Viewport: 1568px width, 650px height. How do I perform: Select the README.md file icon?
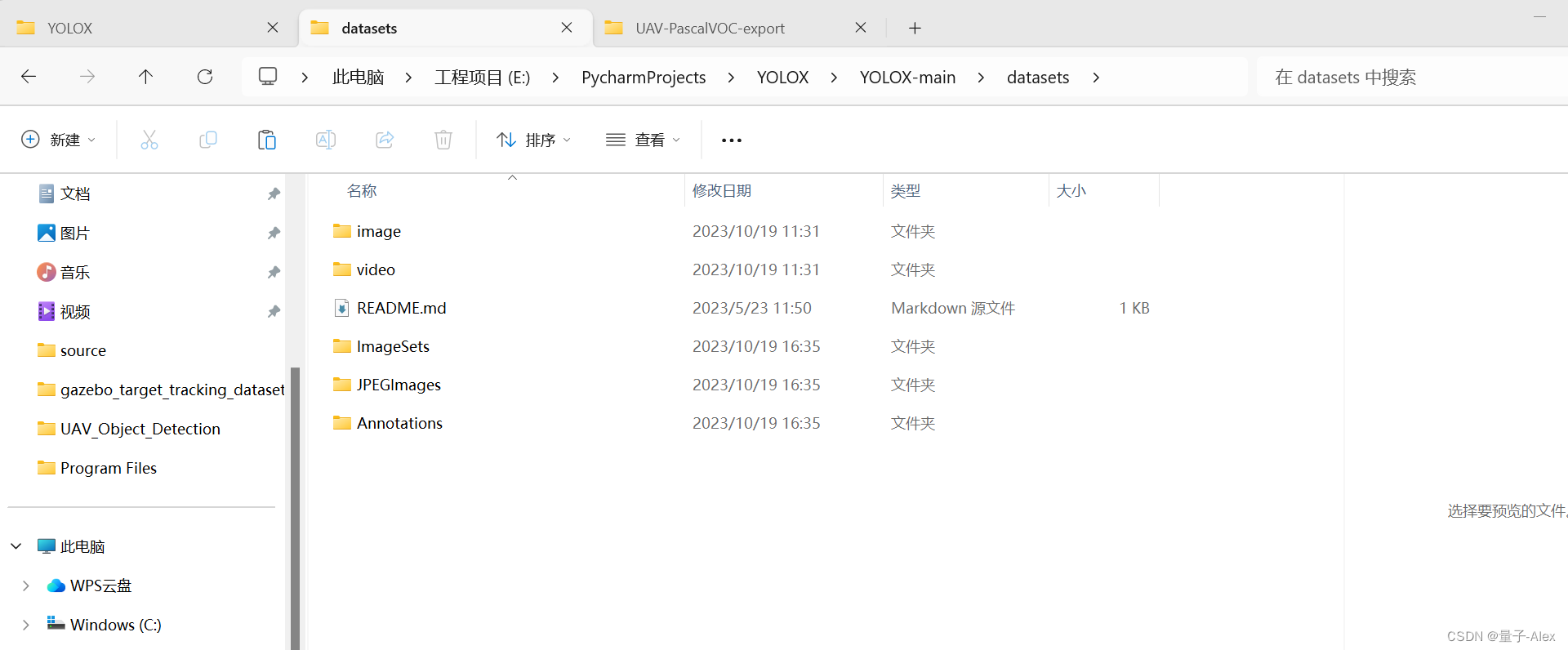(x=342, y=308)
